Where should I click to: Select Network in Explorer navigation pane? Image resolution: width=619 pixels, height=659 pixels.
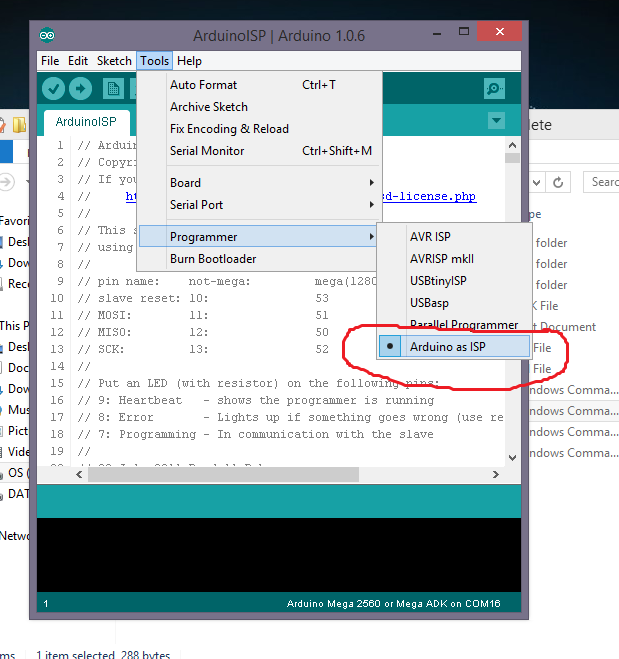[15, 536]
